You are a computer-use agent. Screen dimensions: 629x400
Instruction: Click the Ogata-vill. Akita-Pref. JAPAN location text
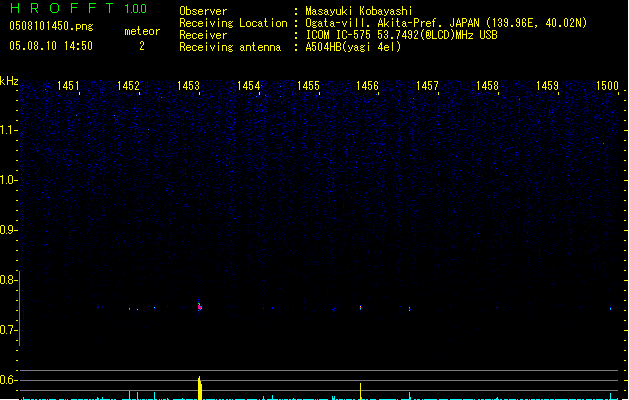[446, 23]
